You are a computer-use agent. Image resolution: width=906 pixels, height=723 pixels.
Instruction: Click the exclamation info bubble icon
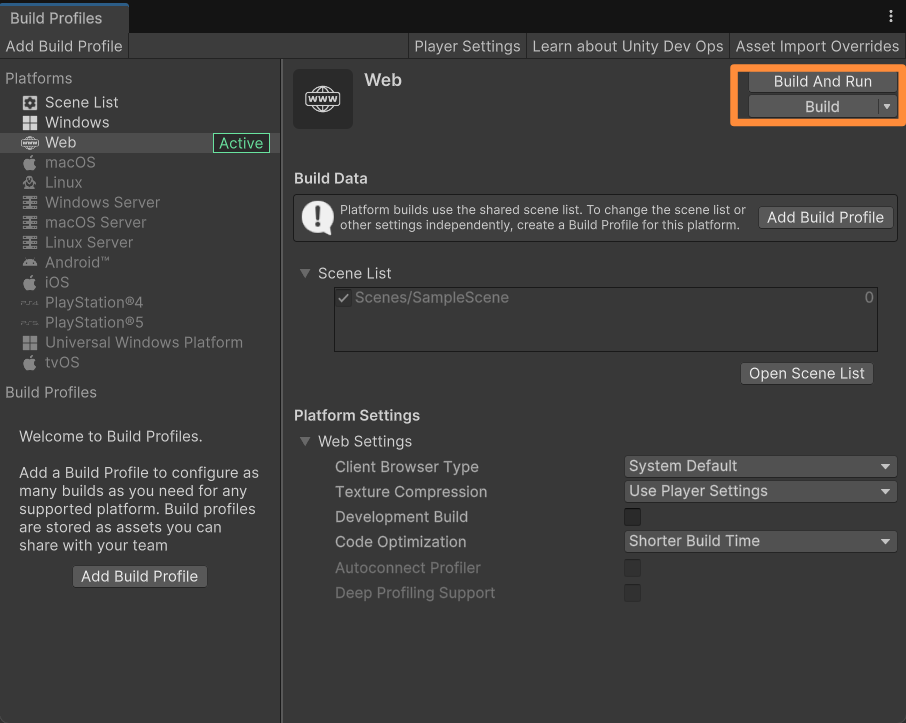(317, 218)
